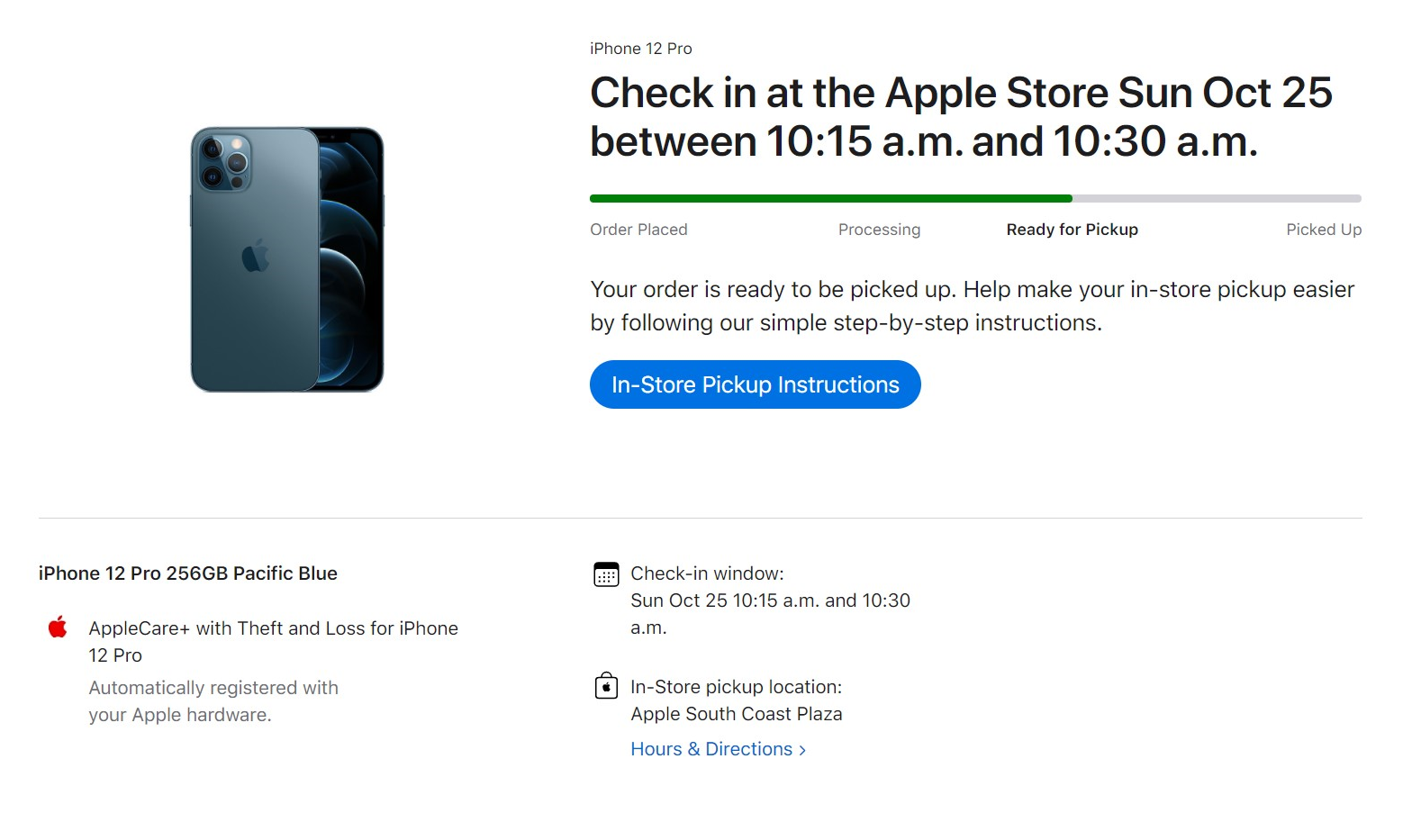This screenshot has height=840, width=1421.
Task: Click the Check in at the Apple Store headline
Action: (960, 117)
